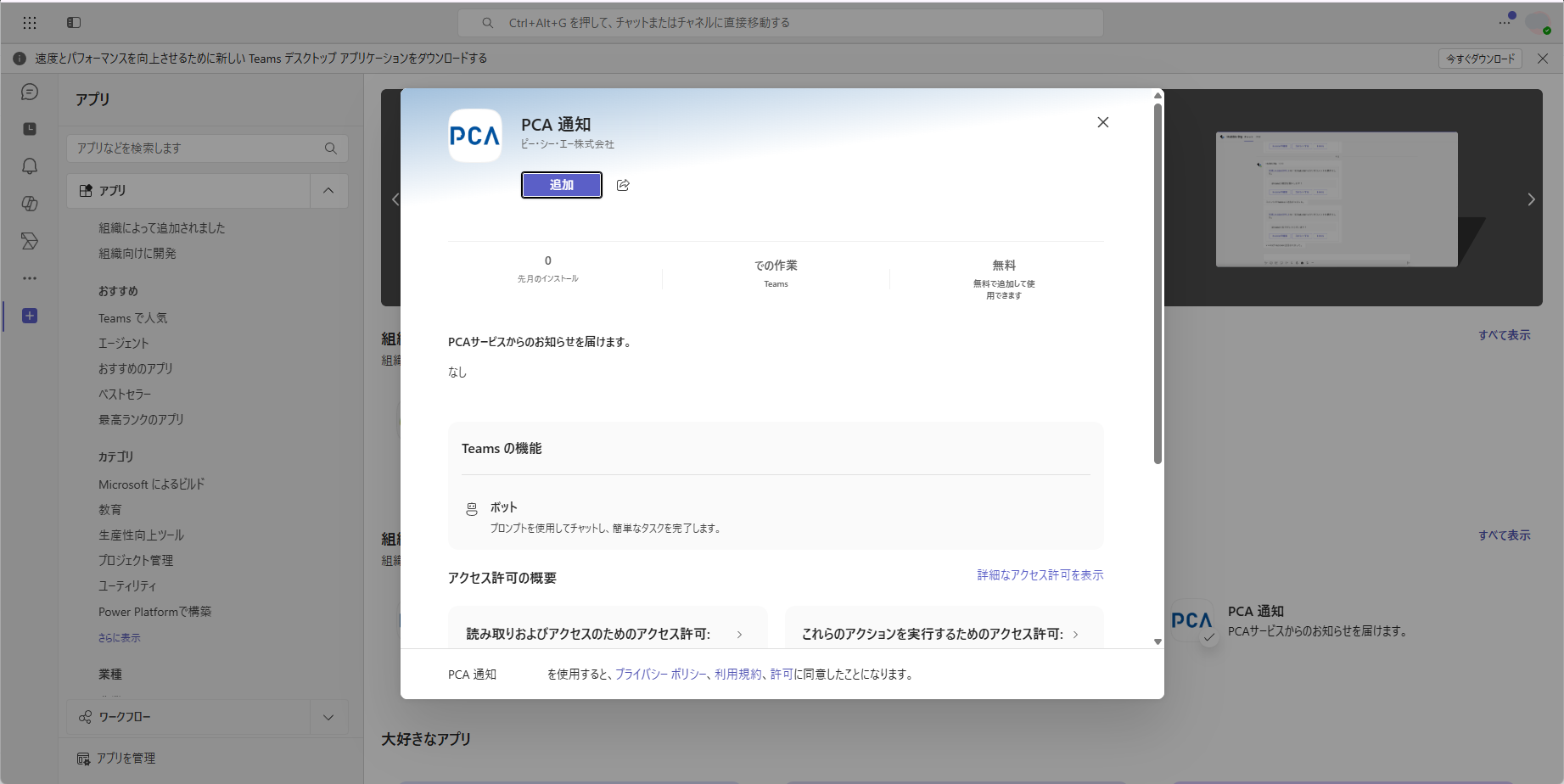
Task: Select Power Platformで構築 category
Action: (155, 612)
